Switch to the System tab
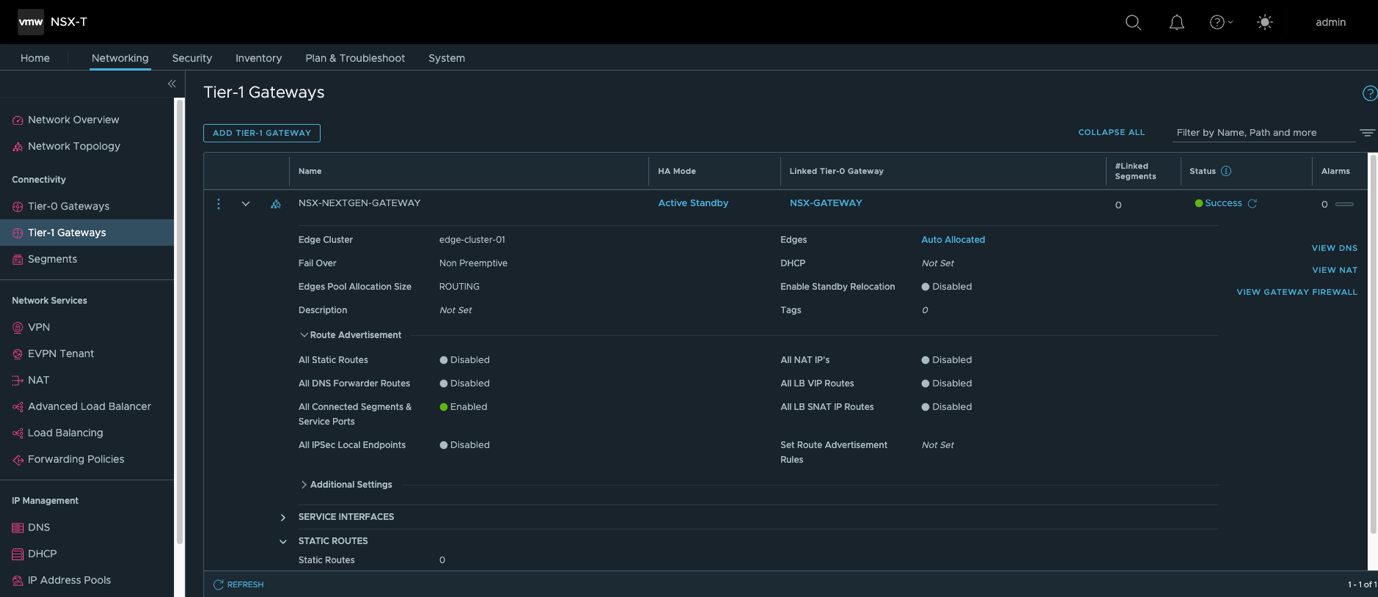The image size is (1378, 597). click(446, 58)
